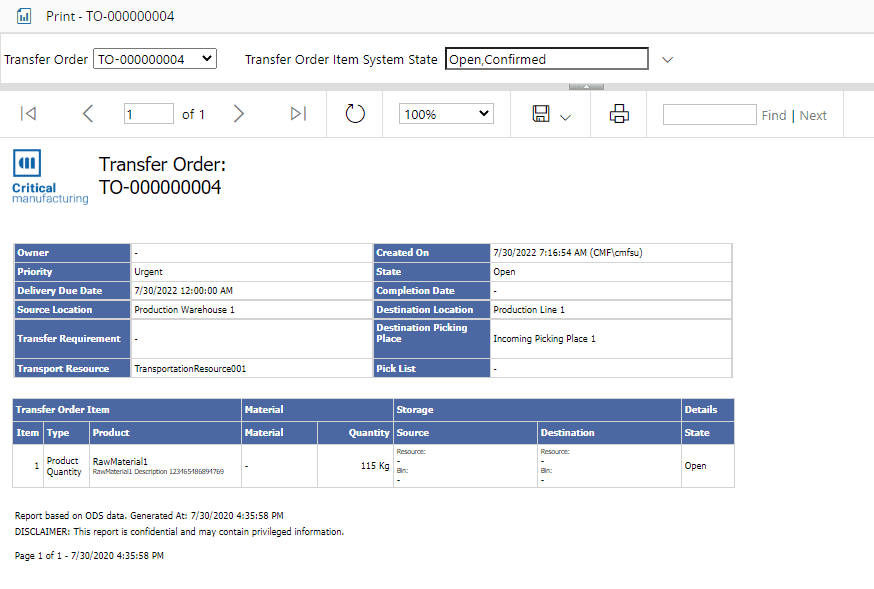Click the find text search box
This screenshot has height=589, width=874.
709,114
